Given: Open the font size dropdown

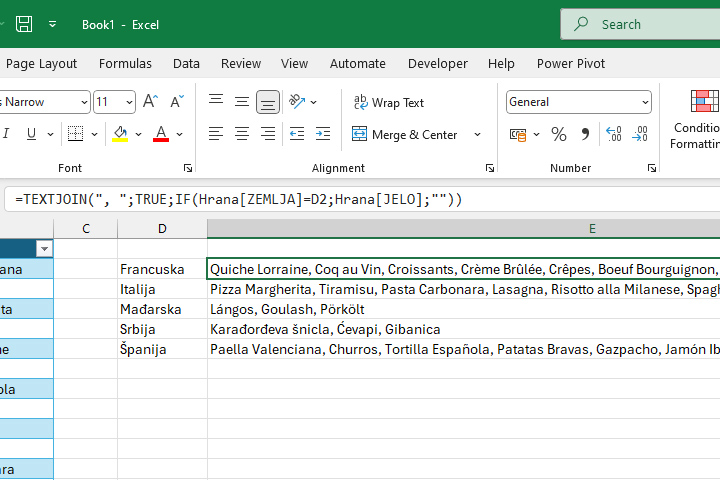Looking at the screenshot, I should [129, 102].
